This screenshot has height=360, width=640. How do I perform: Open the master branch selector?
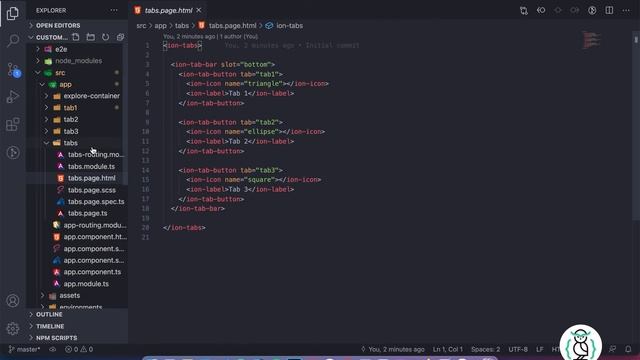click(24, 349)
